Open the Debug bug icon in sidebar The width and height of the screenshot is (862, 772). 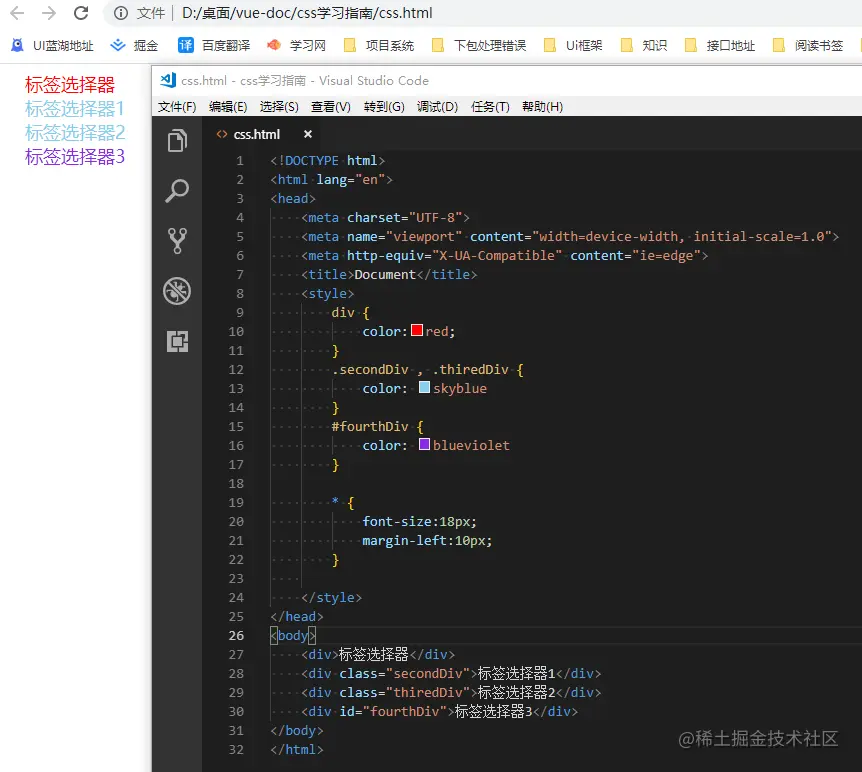[x=177, y=291]
